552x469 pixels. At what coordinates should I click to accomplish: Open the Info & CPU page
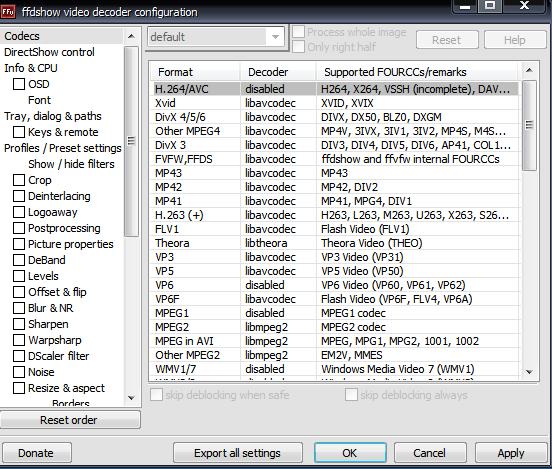[x=31, y=68]
